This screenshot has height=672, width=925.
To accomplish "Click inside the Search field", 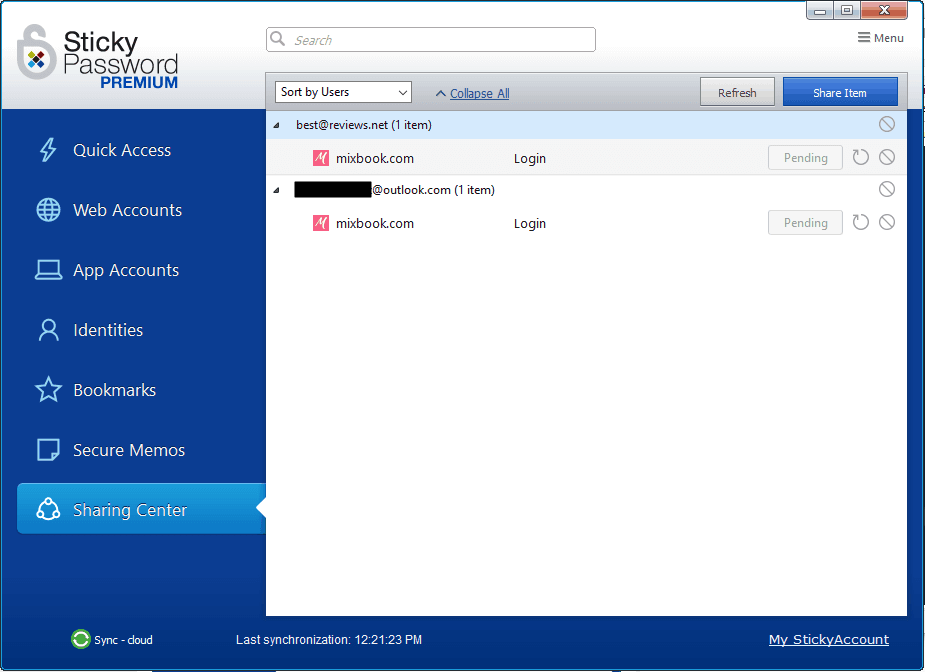I will pos(430,39).
